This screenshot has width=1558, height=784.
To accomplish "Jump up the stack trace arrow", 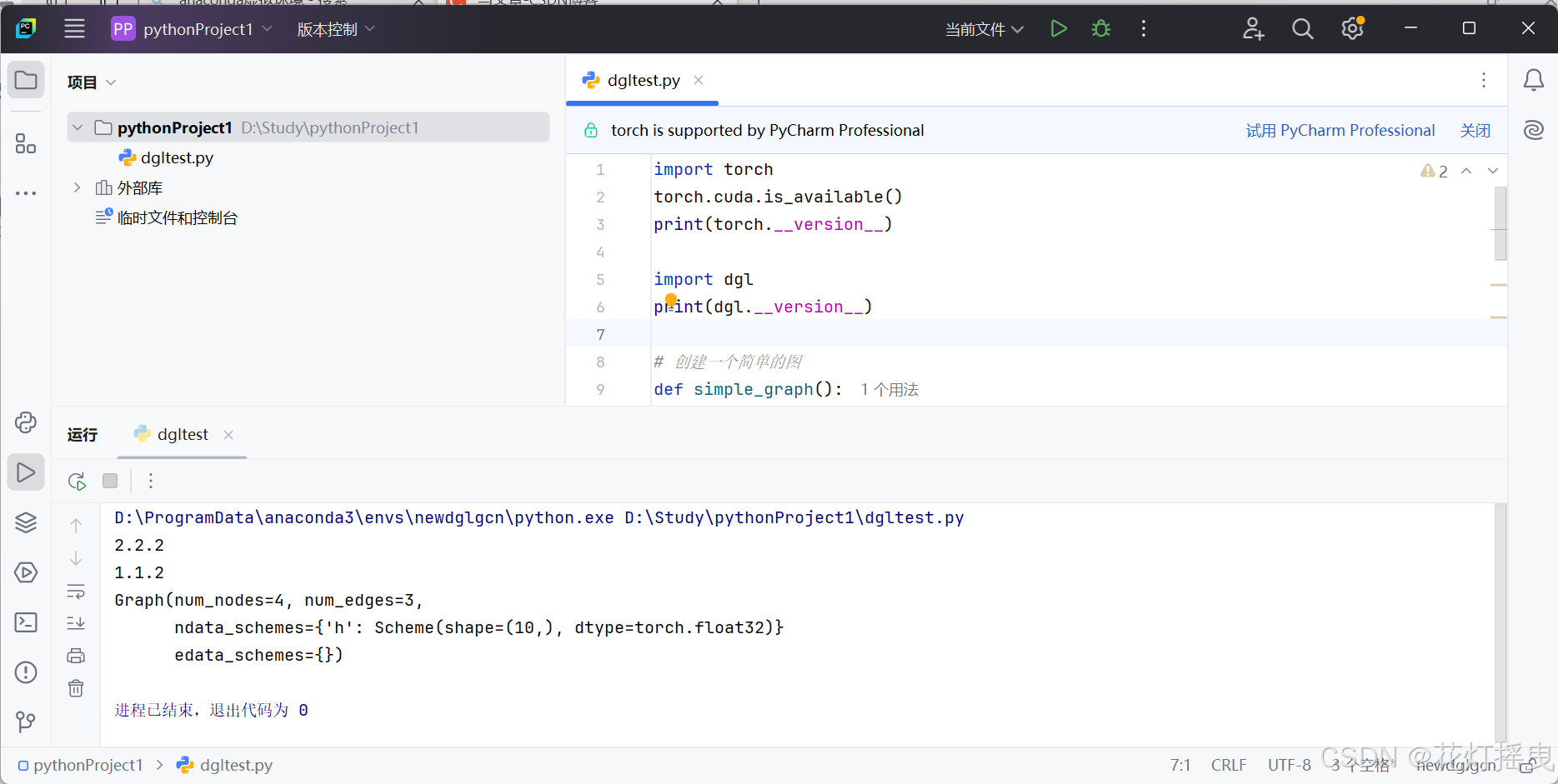I will (76, 526).
